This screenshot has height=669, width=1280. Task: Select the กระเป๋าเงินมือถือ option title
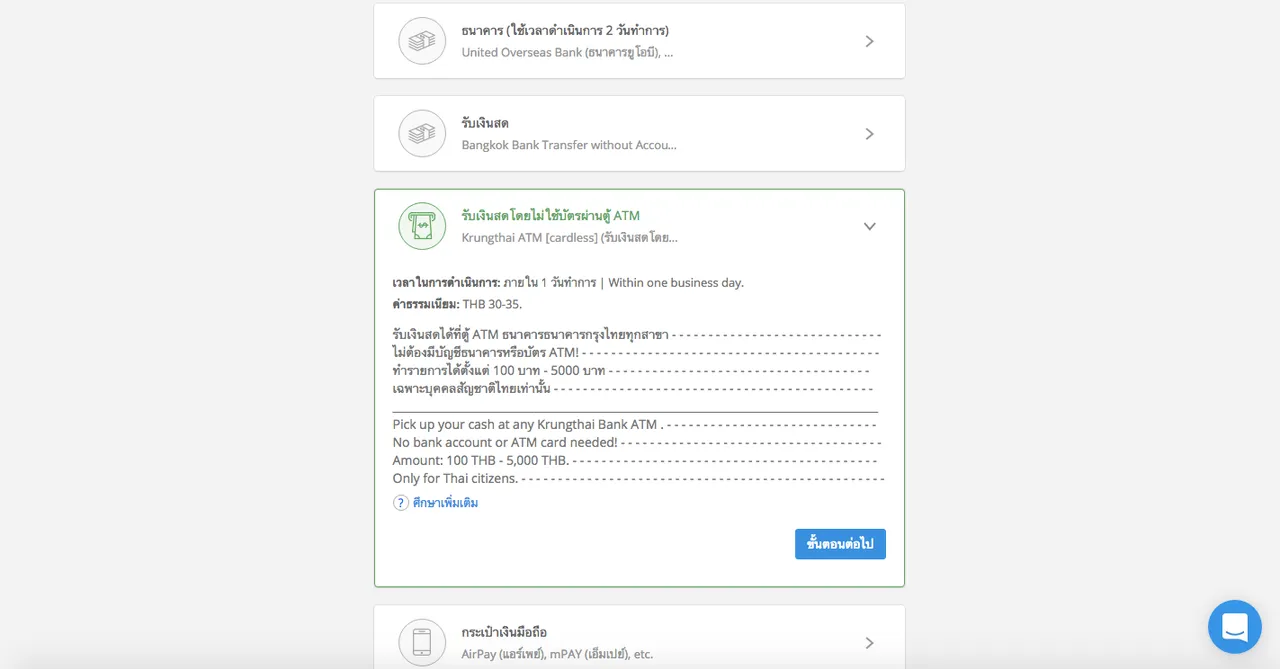(x=504, y=632)
